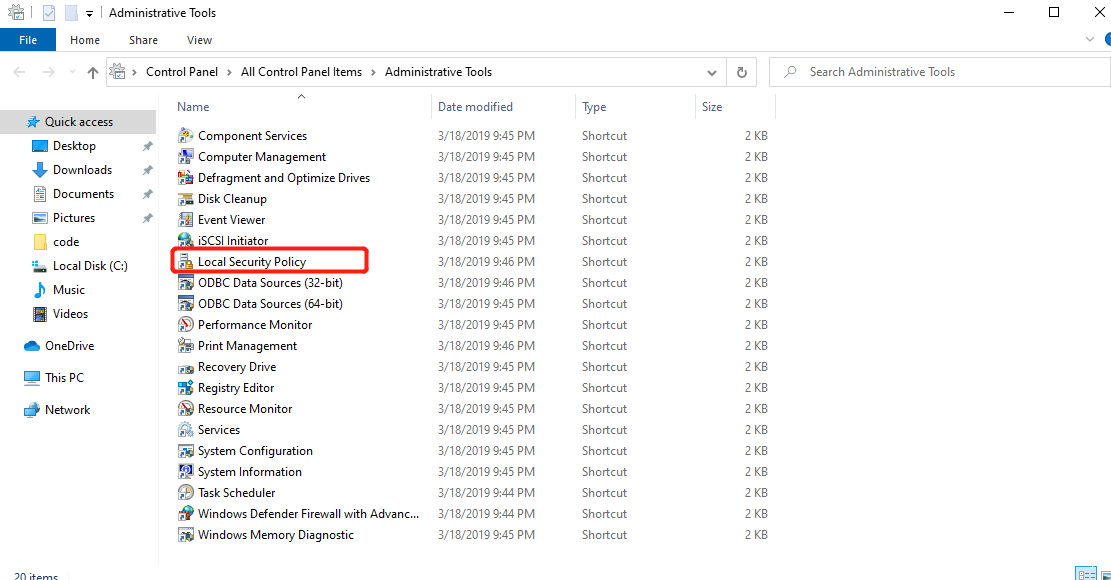Screen dimensions: 1111x580
Task: Click the Registry Editor icon
Action: point(186,388)
